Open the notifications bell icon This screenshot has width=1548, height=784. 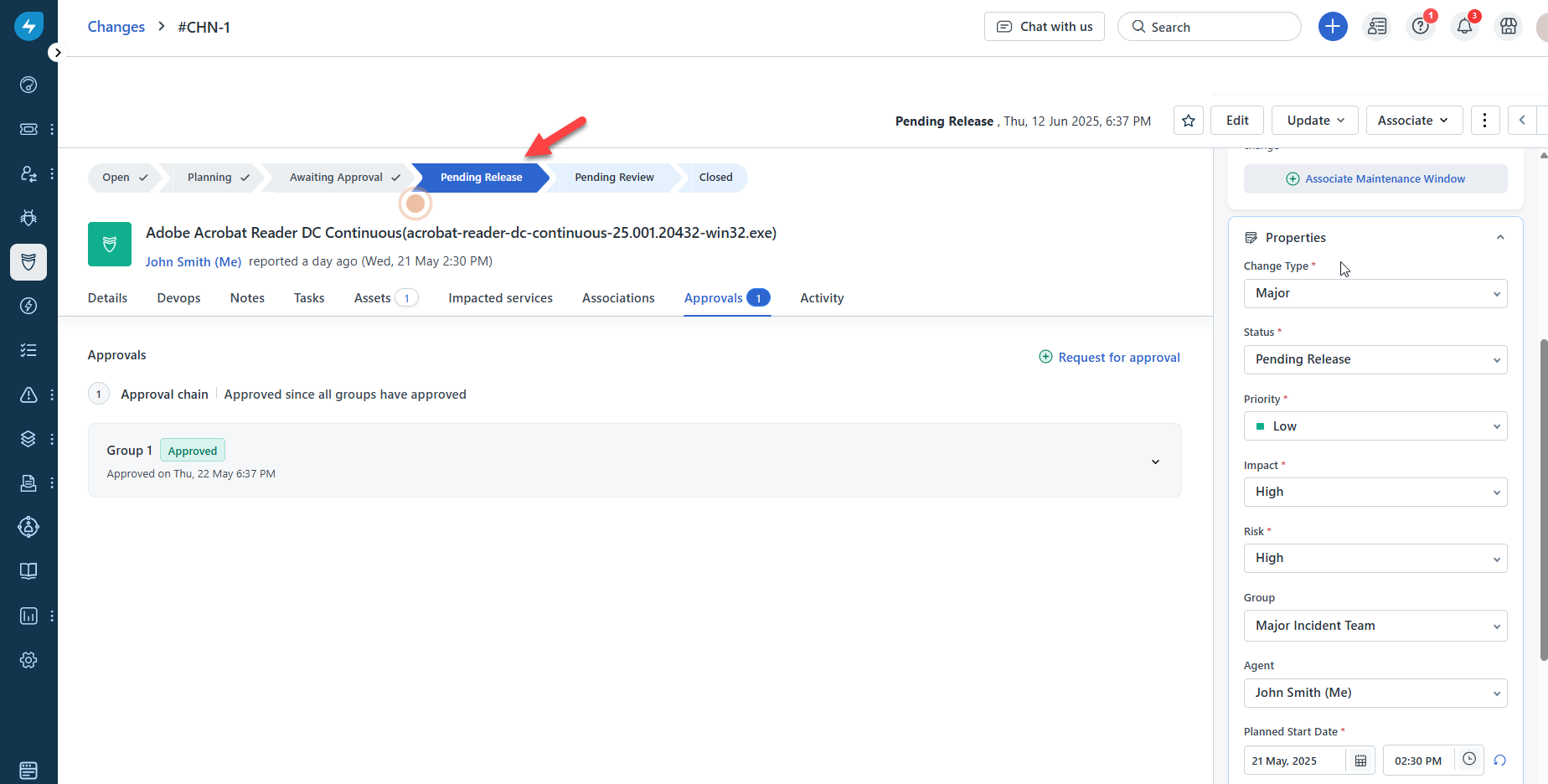click(x=1464, y=27)
